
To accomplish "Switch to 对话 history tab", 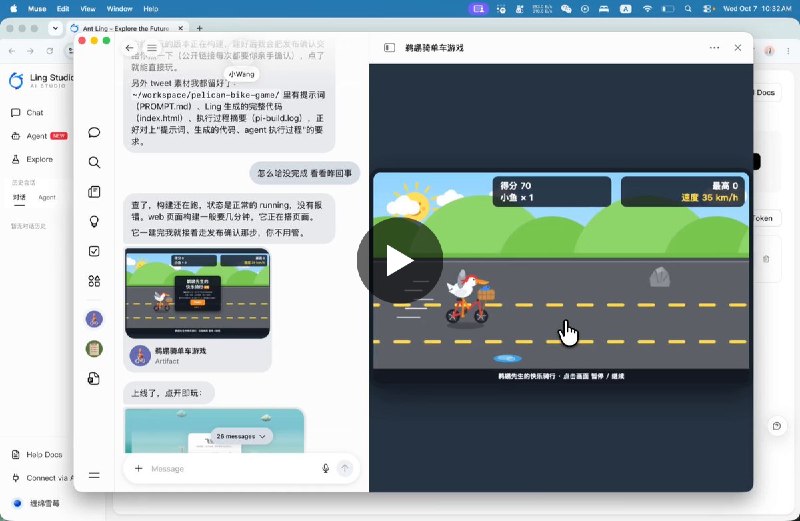I will coord(19,197).
